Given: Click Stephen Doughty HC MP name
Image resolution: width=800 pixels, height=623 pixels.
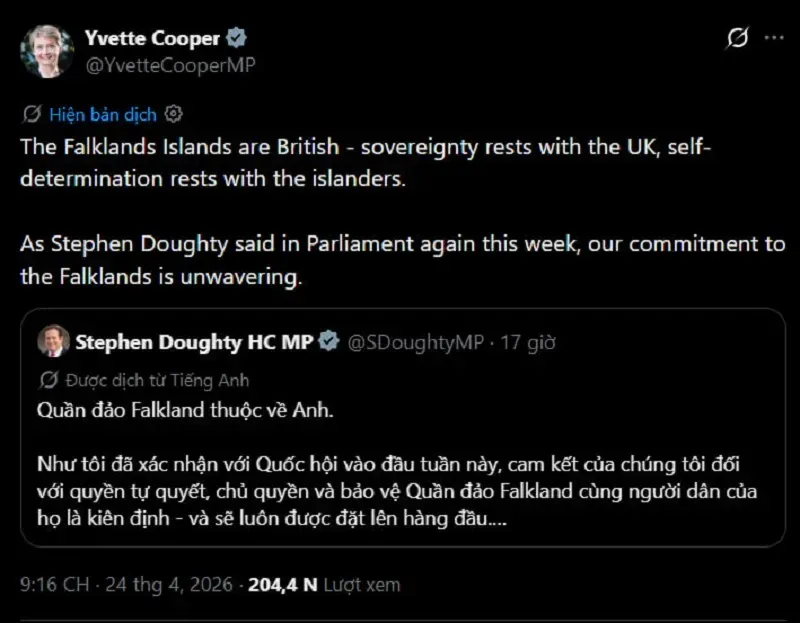Looking at the screenshot, I should 194,342.
